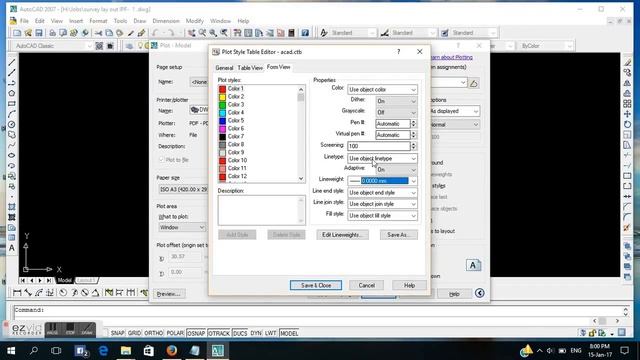Toggle MODEL space button in status bar
Image resolution: width=640 pixels, height=360 pixels.
[x=289, y=333]
